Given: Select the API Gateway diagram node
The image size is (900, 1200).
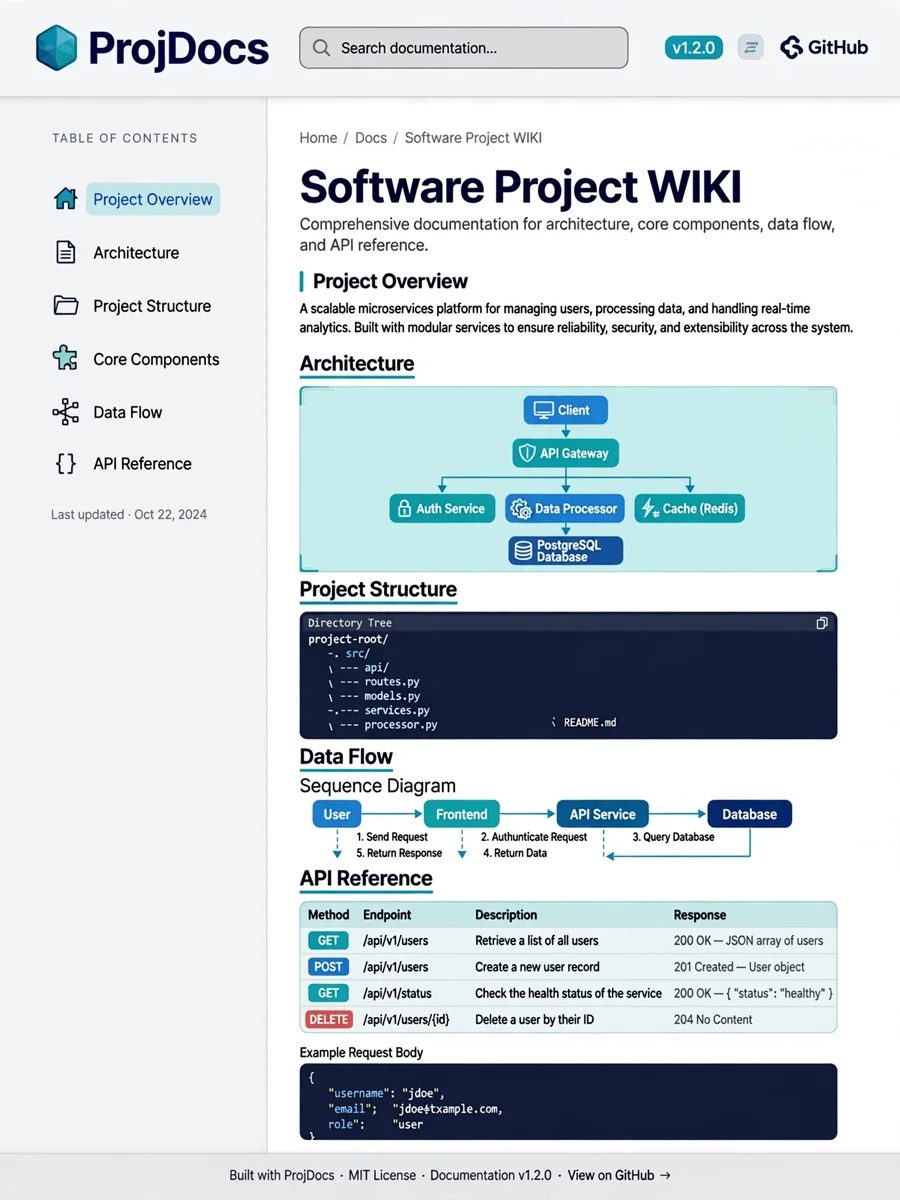Looking at the screenshot, I should point(566,453).
